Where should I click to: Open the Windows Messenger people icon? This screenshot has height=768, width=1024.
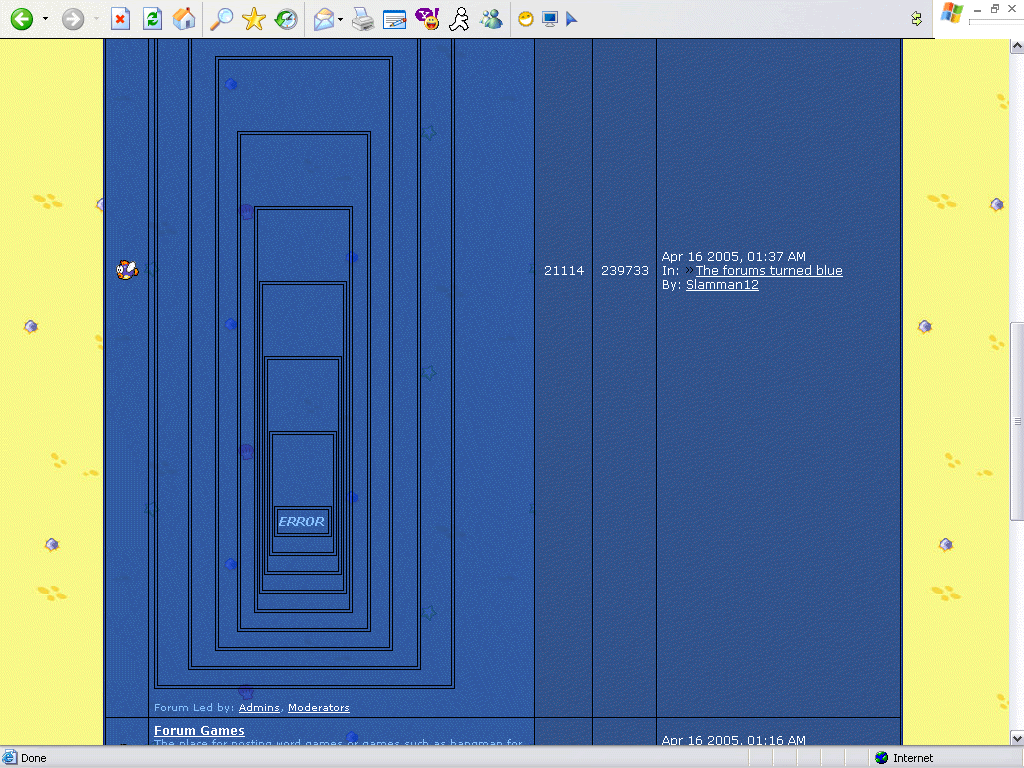tap(491, 19)
